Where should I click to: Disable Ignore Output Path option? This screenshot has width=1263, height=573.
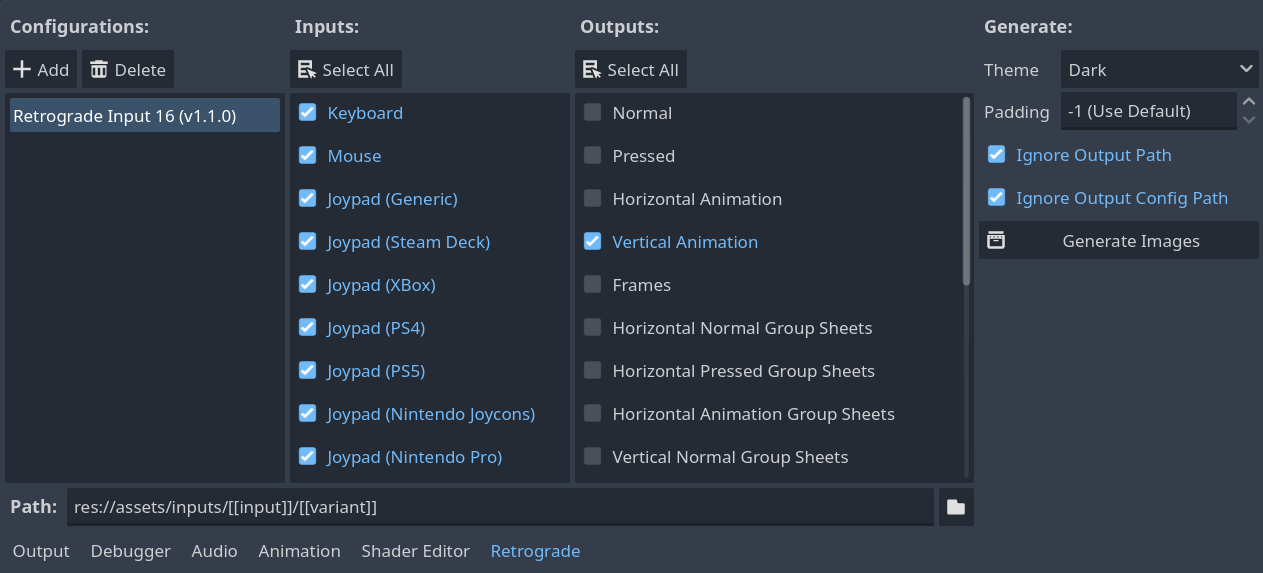coord(997,155)
